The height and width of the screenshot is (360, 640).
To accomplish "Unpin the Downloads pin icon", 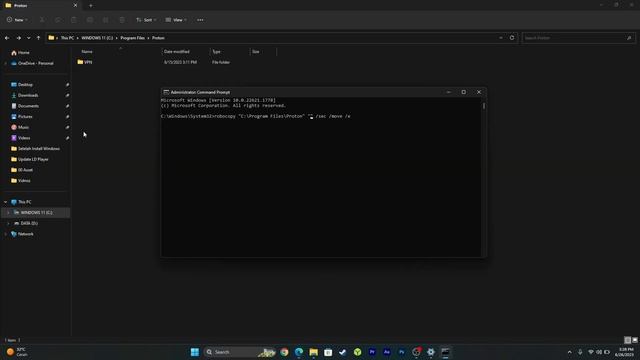I will point(67,95).
